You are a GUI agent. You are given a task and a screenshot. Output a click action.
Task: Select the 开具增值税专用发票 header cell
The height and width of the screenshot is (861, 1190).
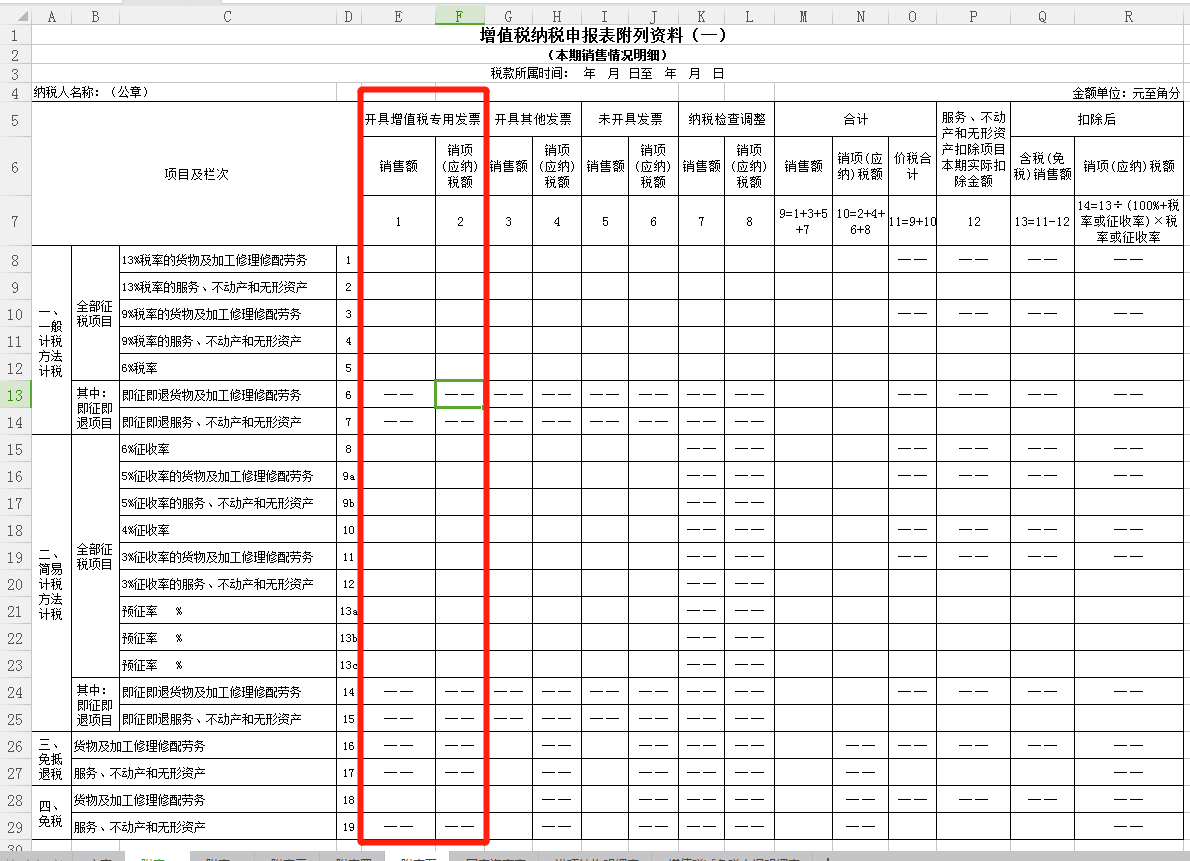[422, 119]
